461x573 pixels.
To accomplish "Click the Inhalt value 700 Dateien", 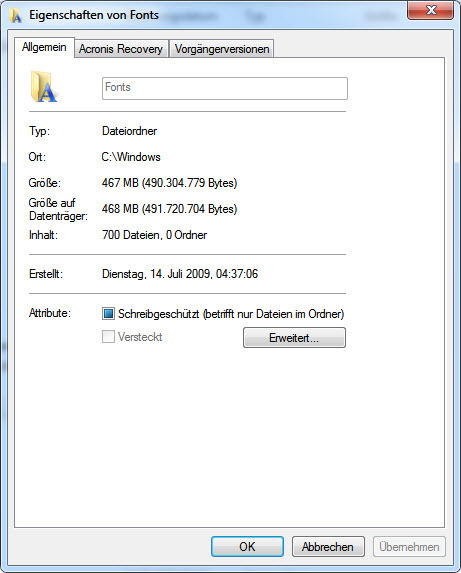I will [x=155, y=235].
